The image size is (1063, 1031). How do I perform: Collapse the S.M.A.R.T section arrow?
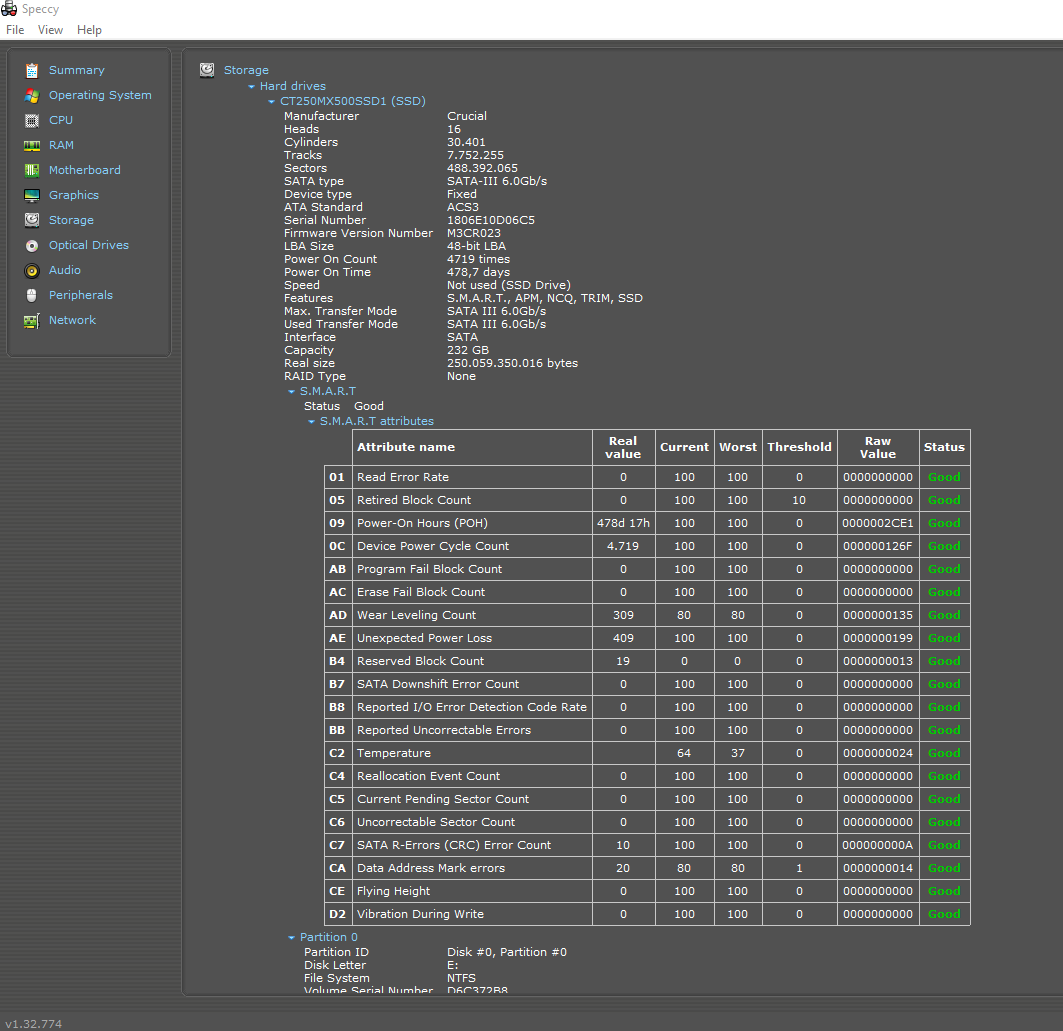coord(292,392)
